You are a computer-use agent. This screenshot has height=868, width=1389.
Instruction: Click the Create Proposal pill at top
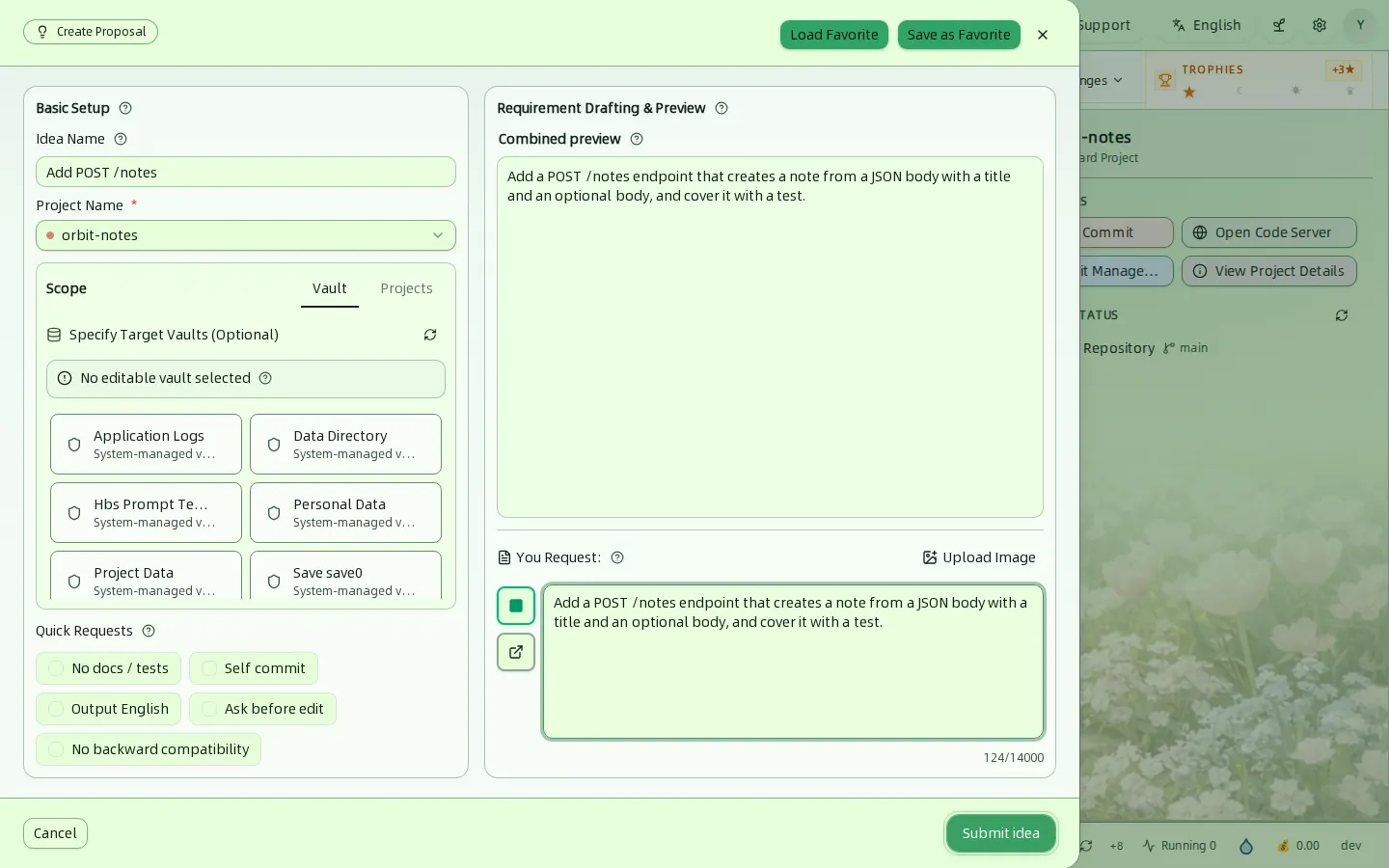click(91, 32)
